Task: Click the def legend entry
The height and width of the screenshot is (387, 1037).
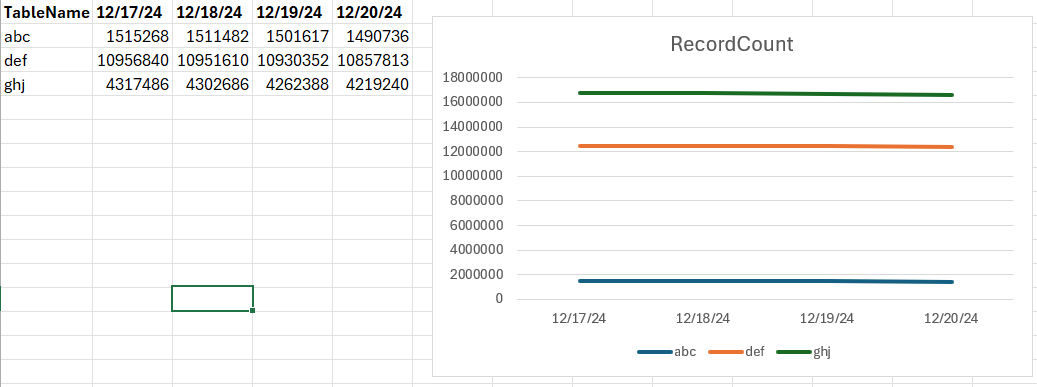Action: (736, 352)
